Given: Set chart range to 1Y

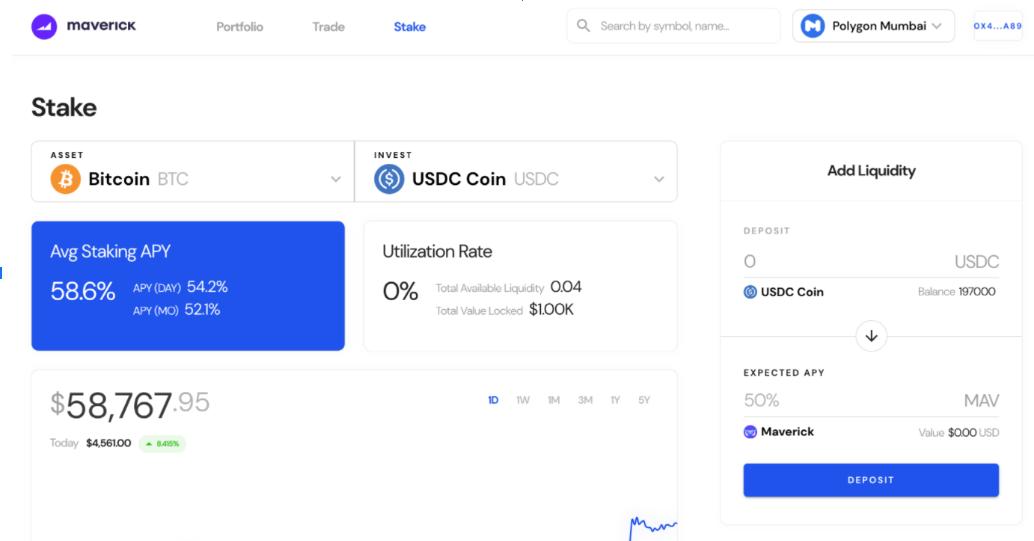Looking at the screenshot, I should (615, 400).
